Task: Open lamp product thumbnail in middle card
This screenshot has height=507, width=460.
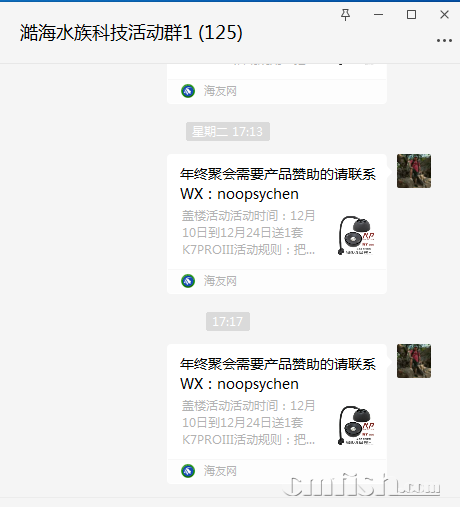Action: tap(356, 235)
